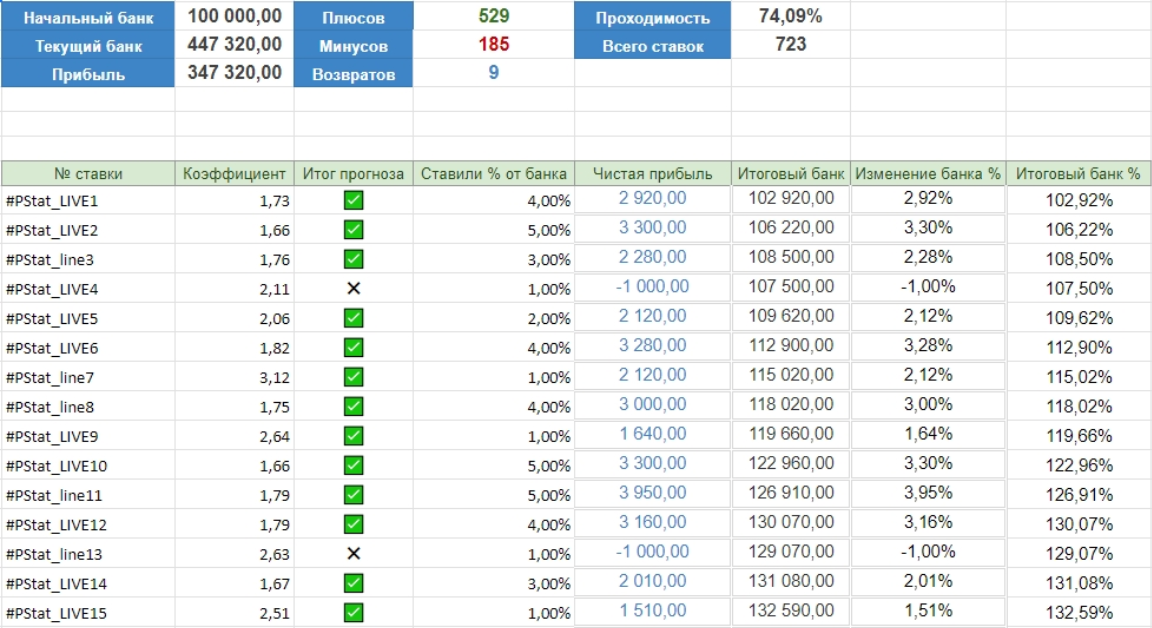The width and height of the screenshot is (1152, 628).
Task: Click the green checkmark for #PStat_LIVE12
Action: (353, 524)
